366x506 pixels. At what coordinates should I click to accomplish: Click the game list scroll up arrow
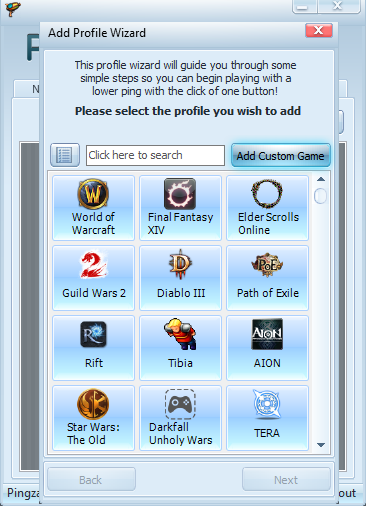pyautogui.click(x=321, y=179)
